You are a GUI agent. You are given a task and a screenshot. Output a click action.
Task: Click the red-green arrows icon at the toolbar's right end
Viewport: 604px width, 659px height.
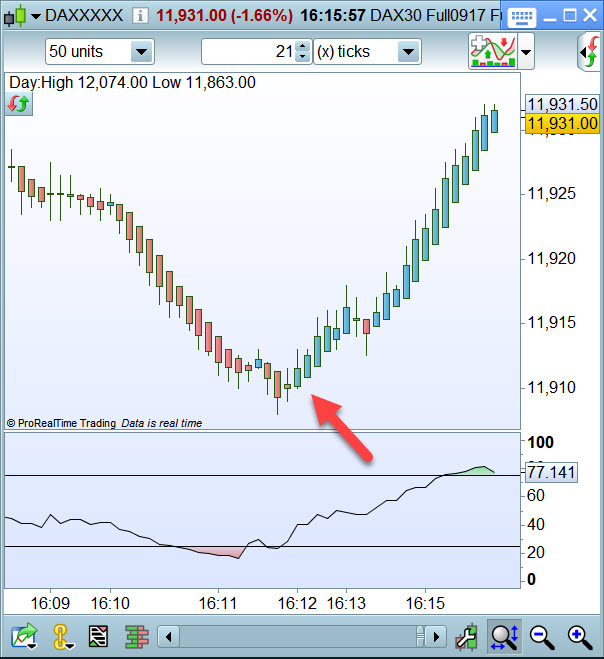pos(590,52)
